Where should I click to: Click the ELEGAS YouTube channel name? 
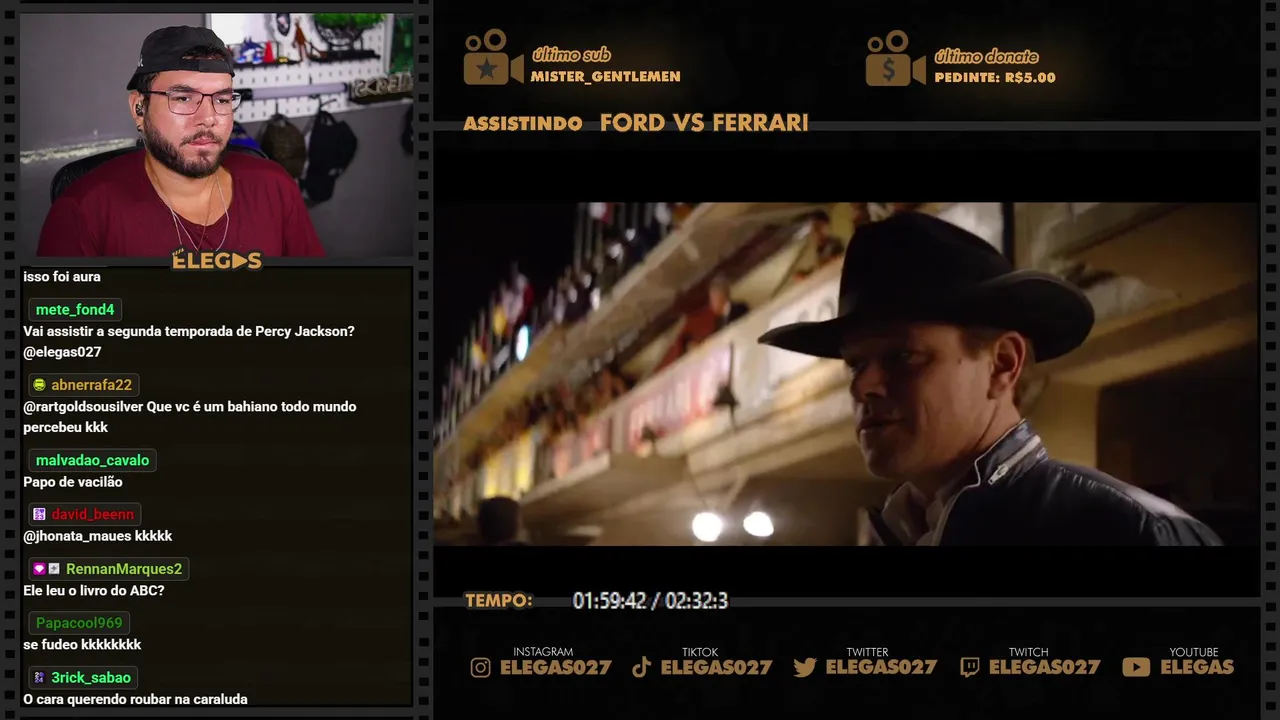point(1197,668)
